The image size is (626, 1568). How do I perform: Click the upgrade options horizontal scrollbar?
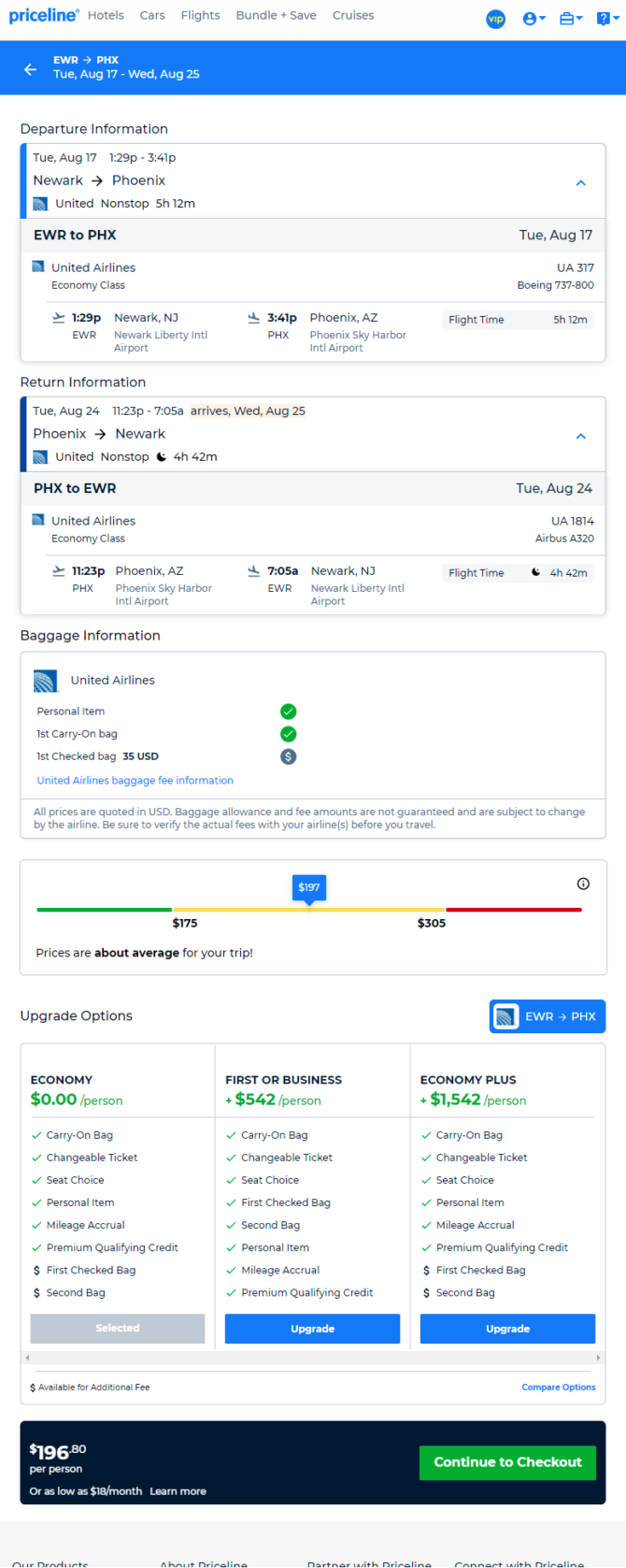click(312, 1357)
